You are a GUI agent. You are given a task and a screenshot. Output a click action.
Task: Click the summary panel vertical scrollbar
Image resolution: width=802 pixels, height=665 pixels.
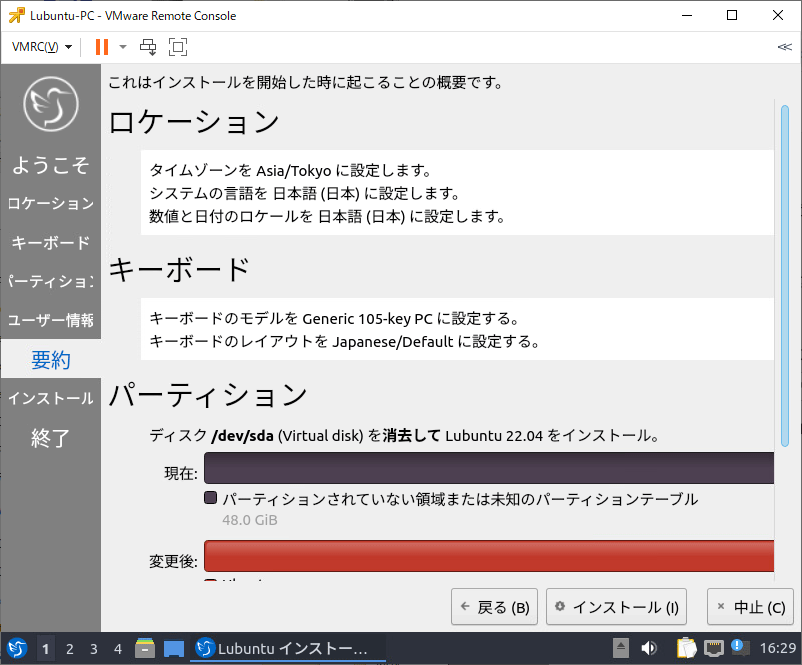(785, 276)
